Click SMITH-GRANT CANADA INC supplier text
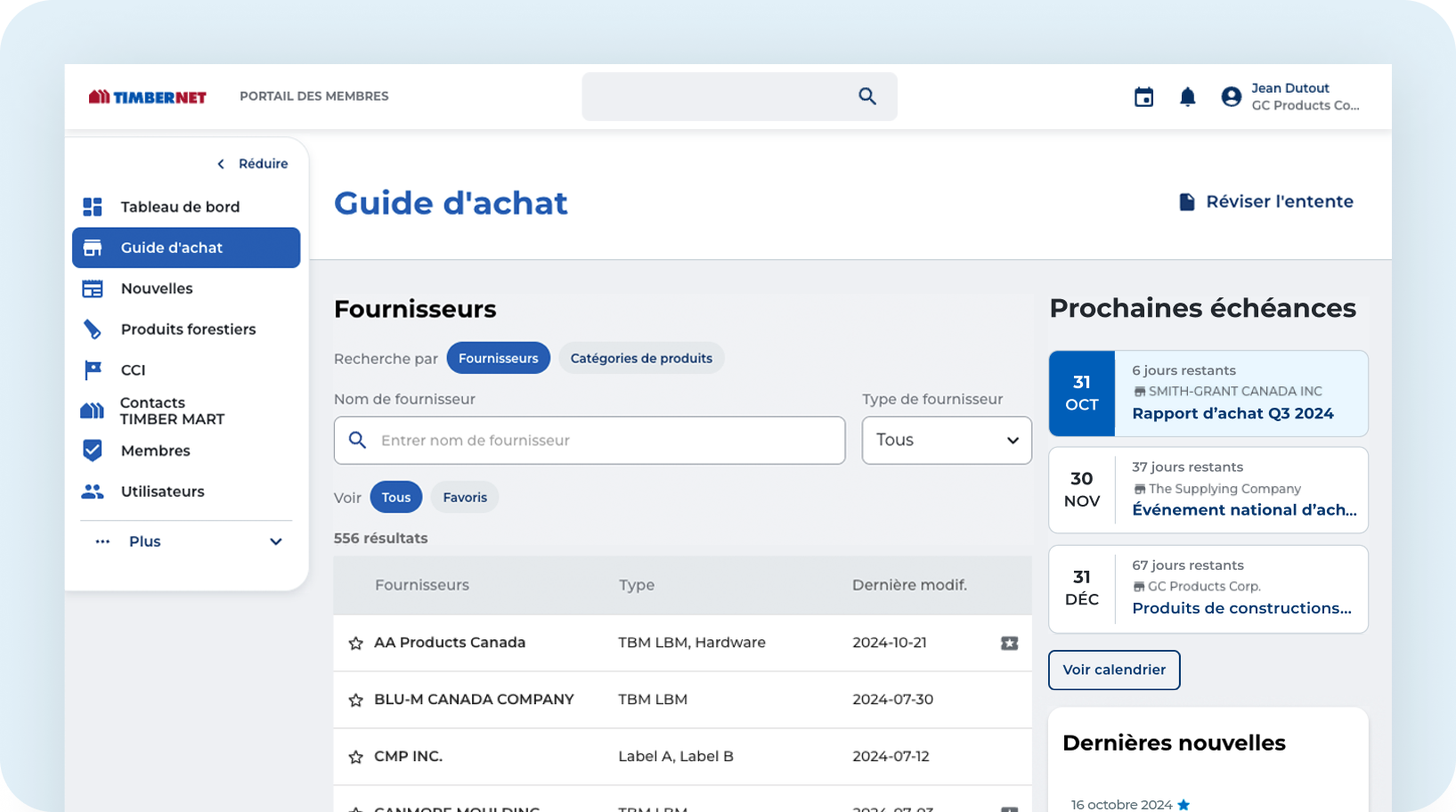 (x=1235, y=391)
